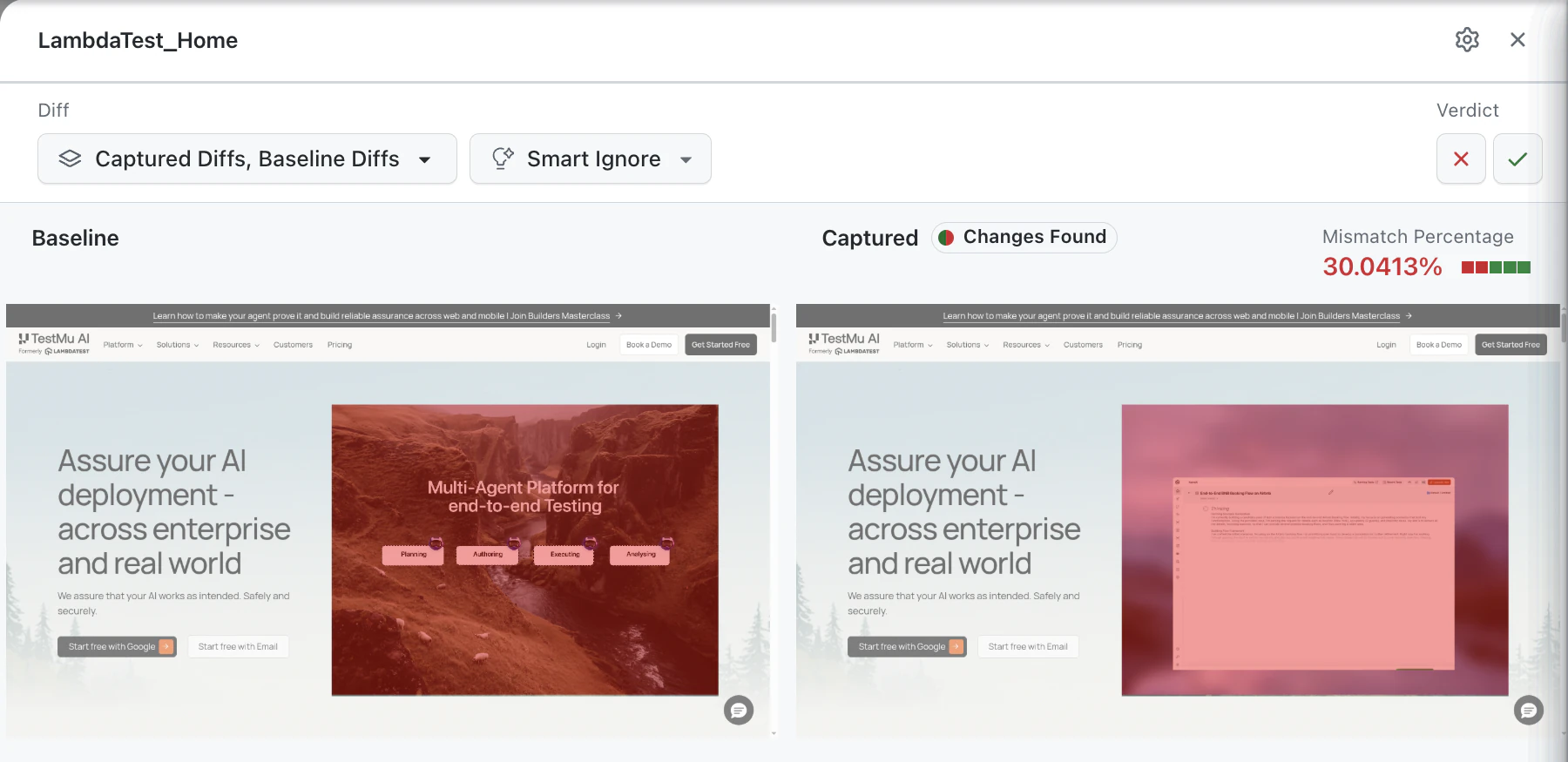
Task: Click Start free with Google in Baseline
Action: [x=117, y=647]
